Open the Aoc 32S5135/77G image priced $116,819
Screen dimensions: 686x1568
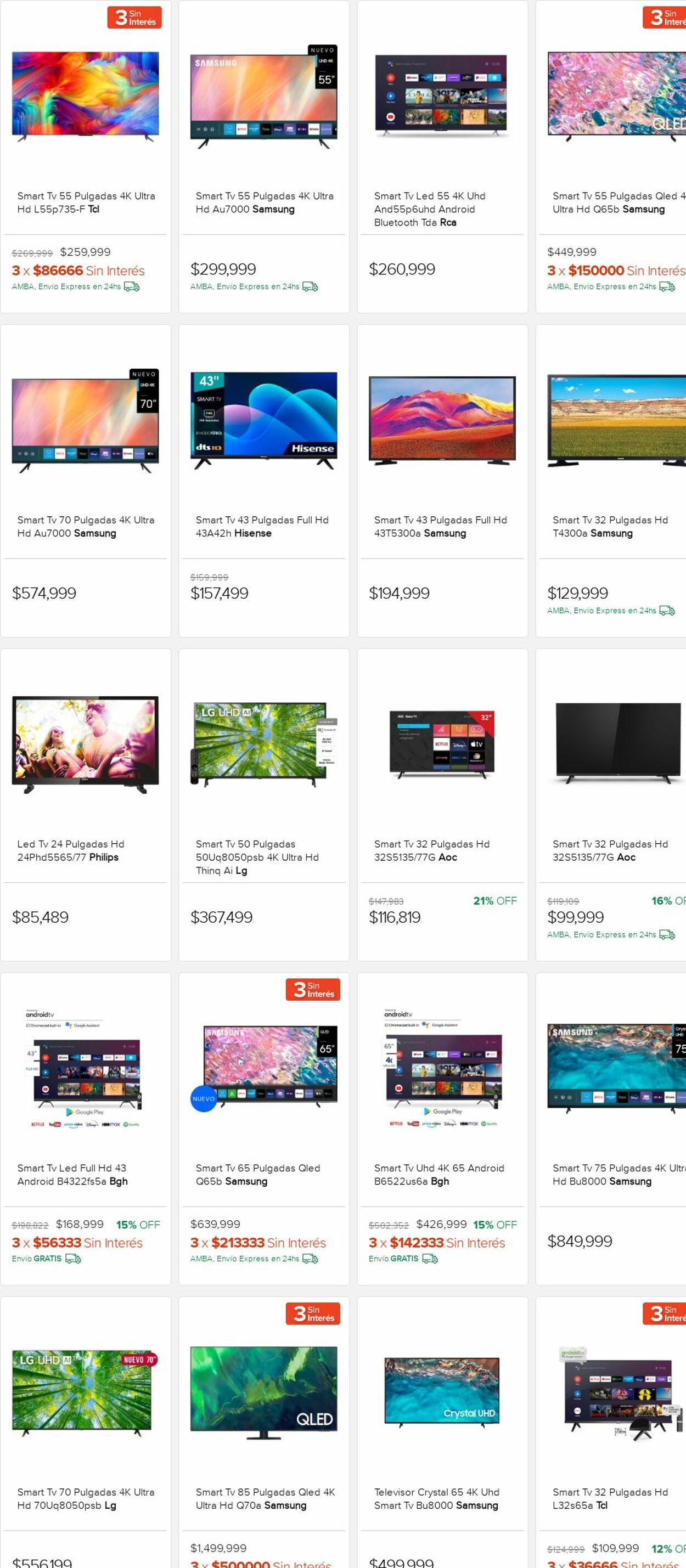click(x=442, y=744)
